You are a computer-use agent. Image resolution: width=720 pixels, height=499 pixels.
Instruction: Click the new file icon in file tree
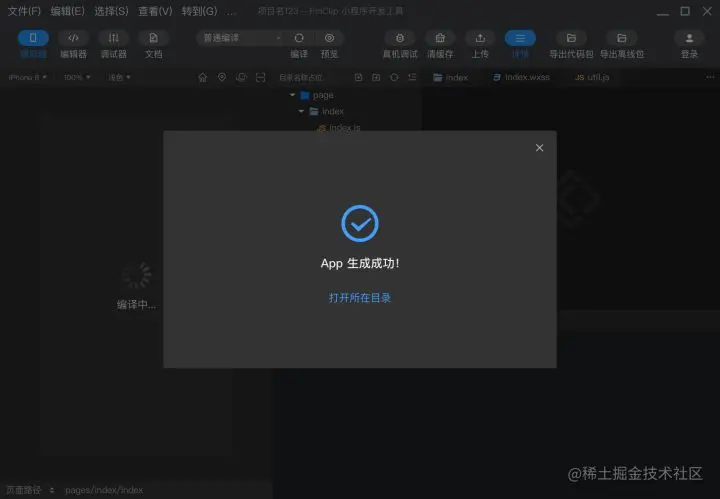pyautogui.click(x=359, y=77)
